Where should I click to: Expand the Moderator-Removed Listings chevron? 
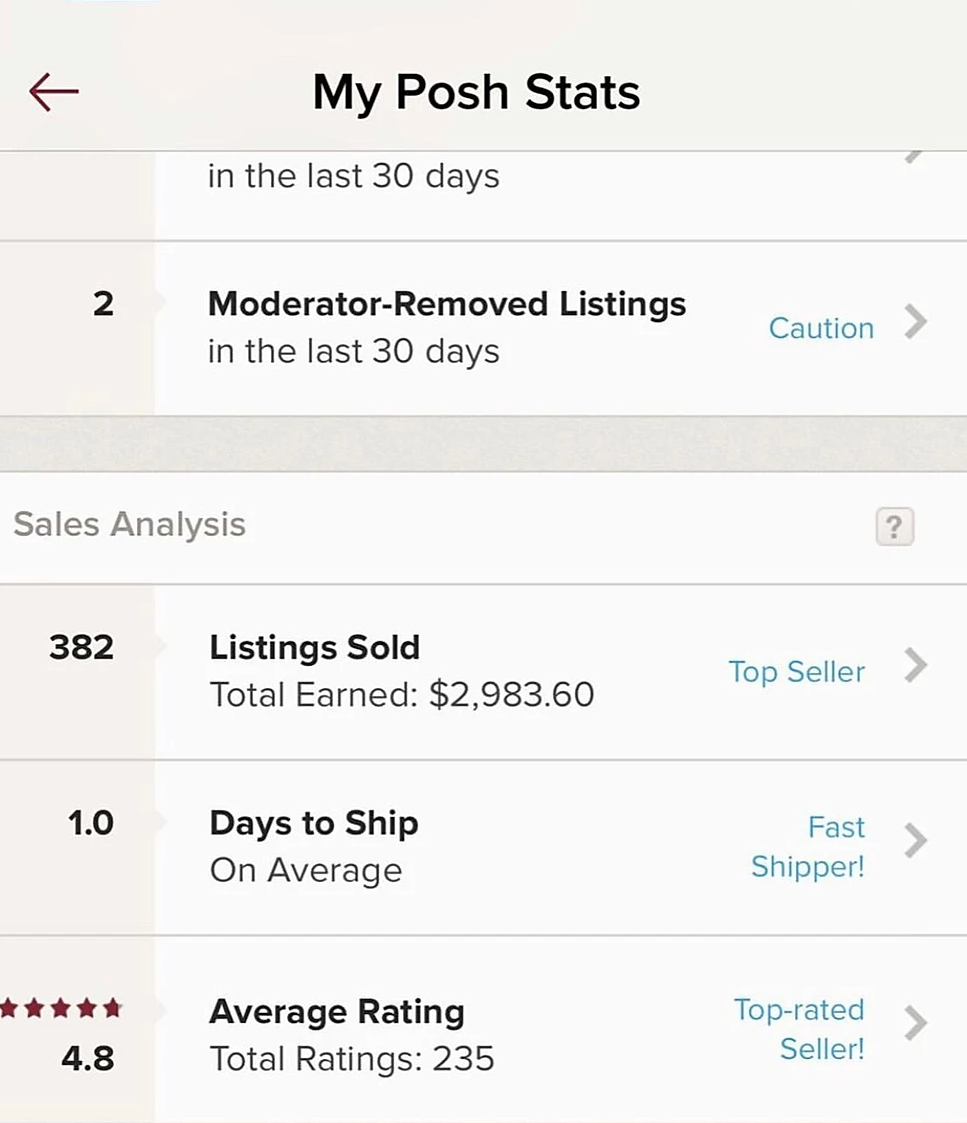click(915, 322)
